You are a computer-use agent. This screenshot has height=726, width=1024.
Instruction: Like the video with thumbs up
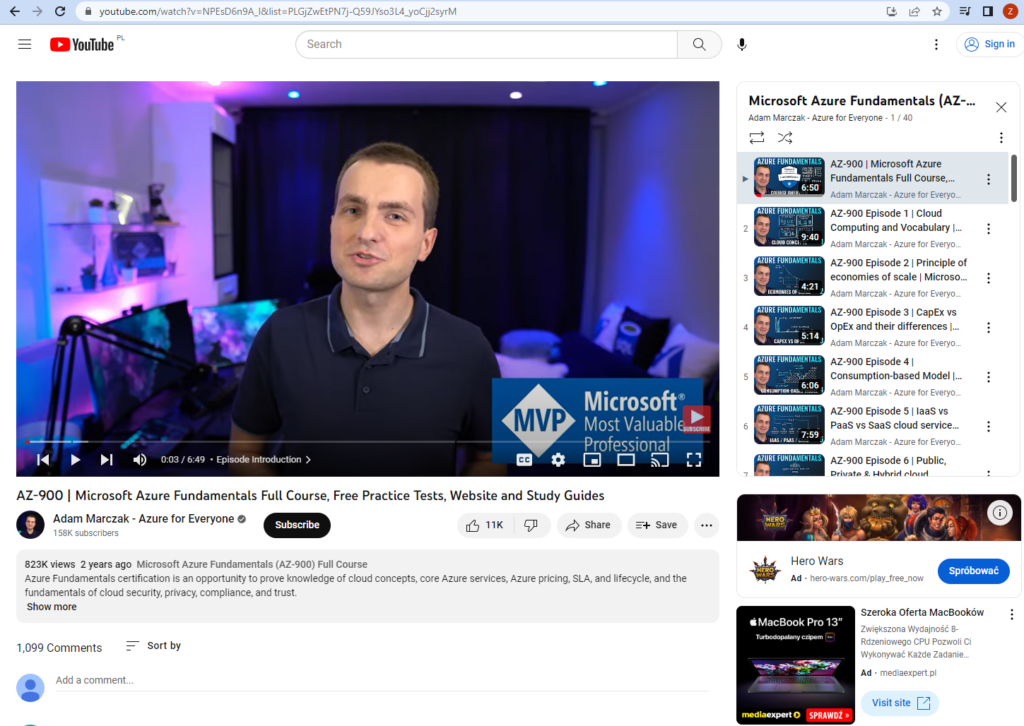[485, 525]
